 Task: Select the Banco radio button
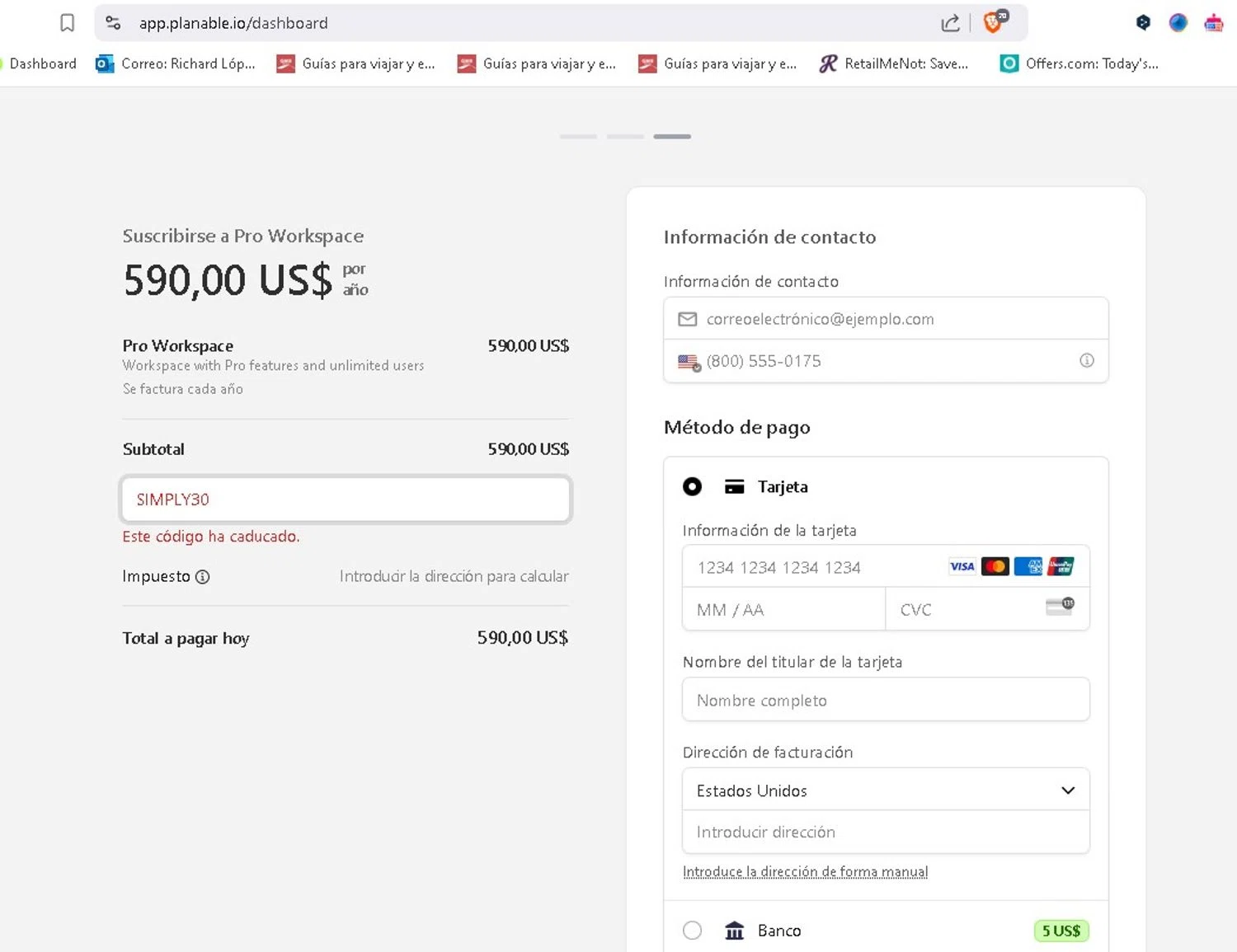tap(693, 931)
